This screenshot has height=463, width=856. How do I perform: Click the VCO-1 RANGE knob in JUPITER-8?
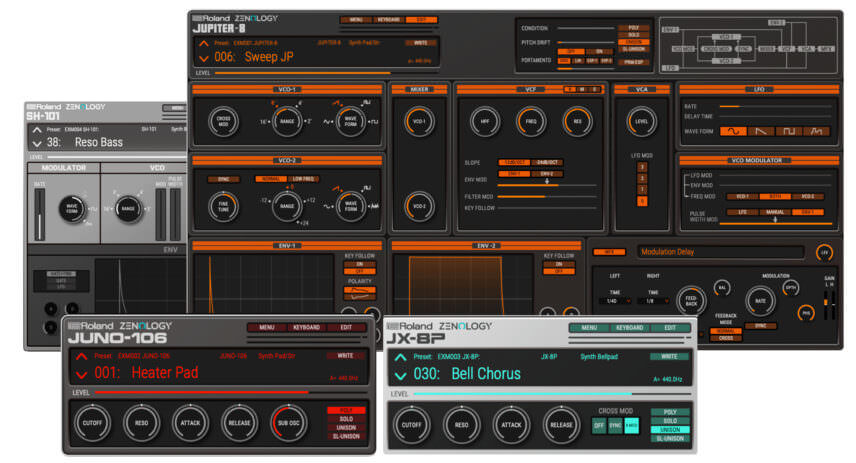[287, 121]
